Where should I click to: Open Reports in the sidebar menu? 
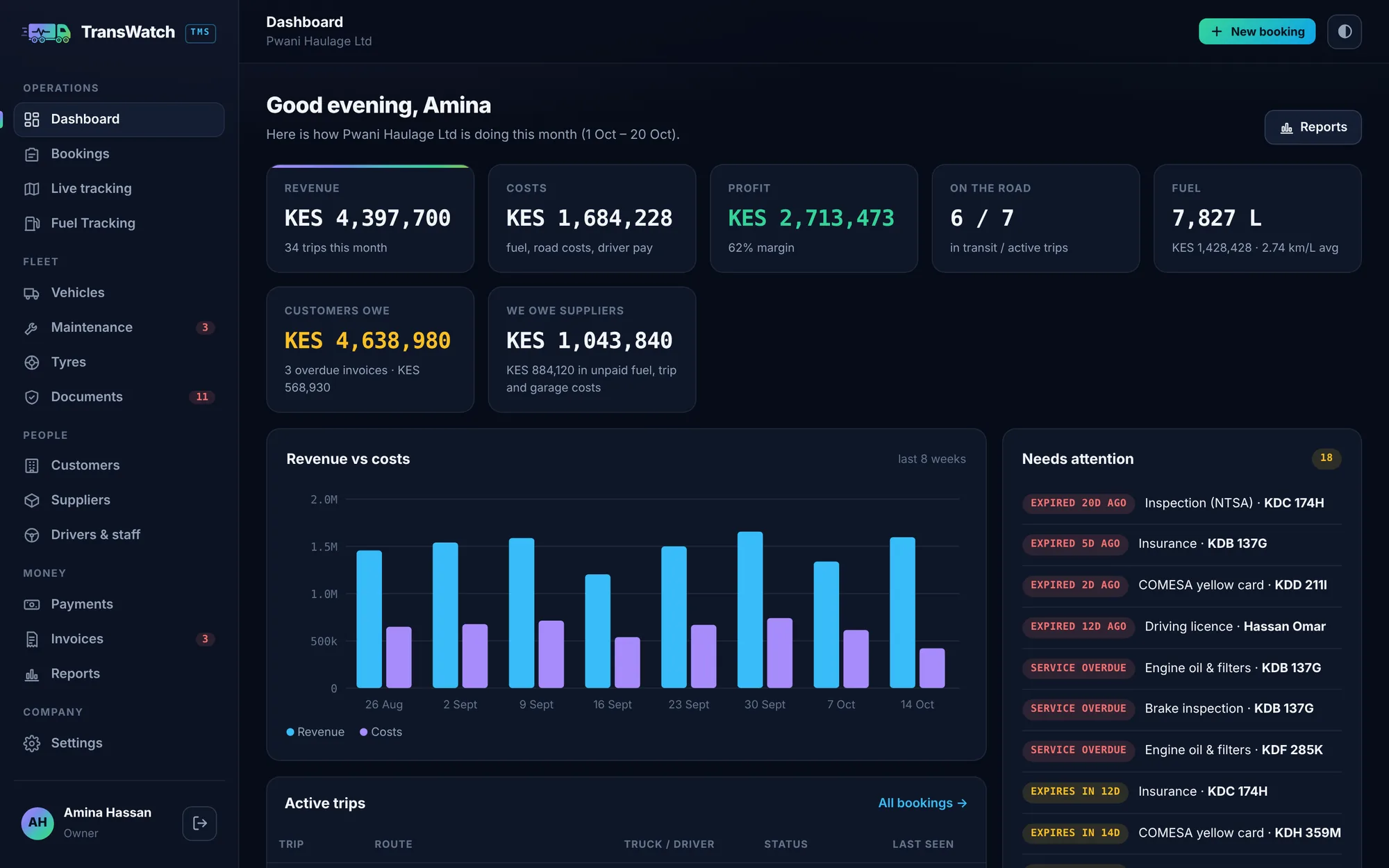[x=119, y=674]
